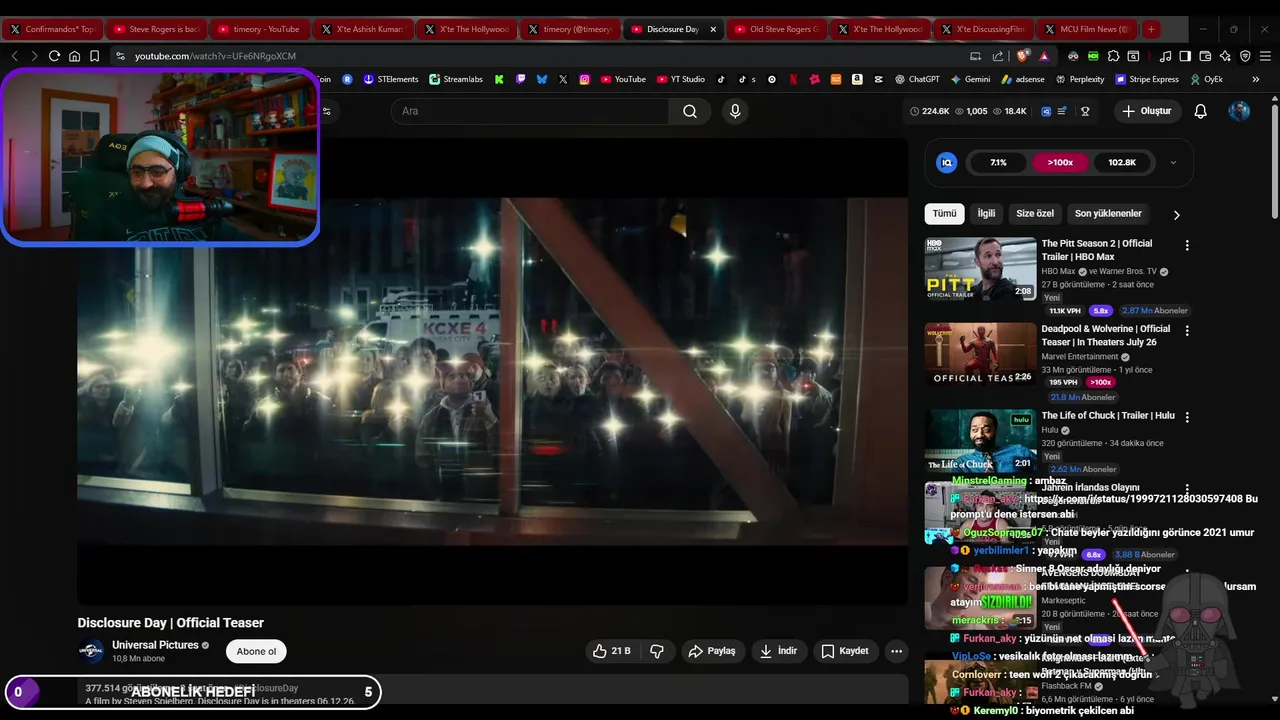
Task: Open the Instagram bookmark icon
Action: [x=584, y=79]
